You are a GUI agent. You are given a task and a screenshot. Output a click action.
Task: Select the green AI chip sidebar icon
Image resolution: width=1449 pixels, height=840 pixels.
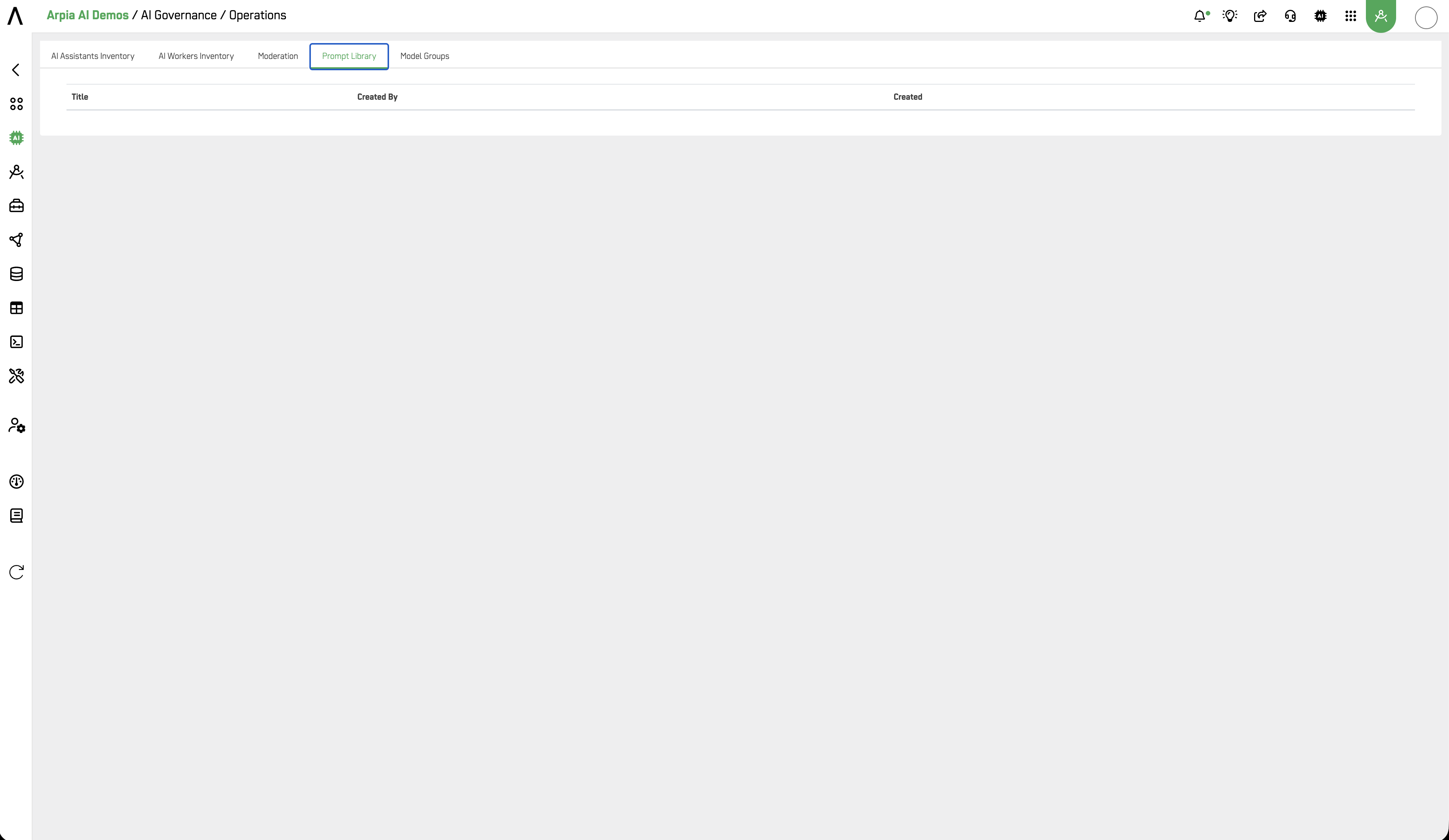point(16,137)
